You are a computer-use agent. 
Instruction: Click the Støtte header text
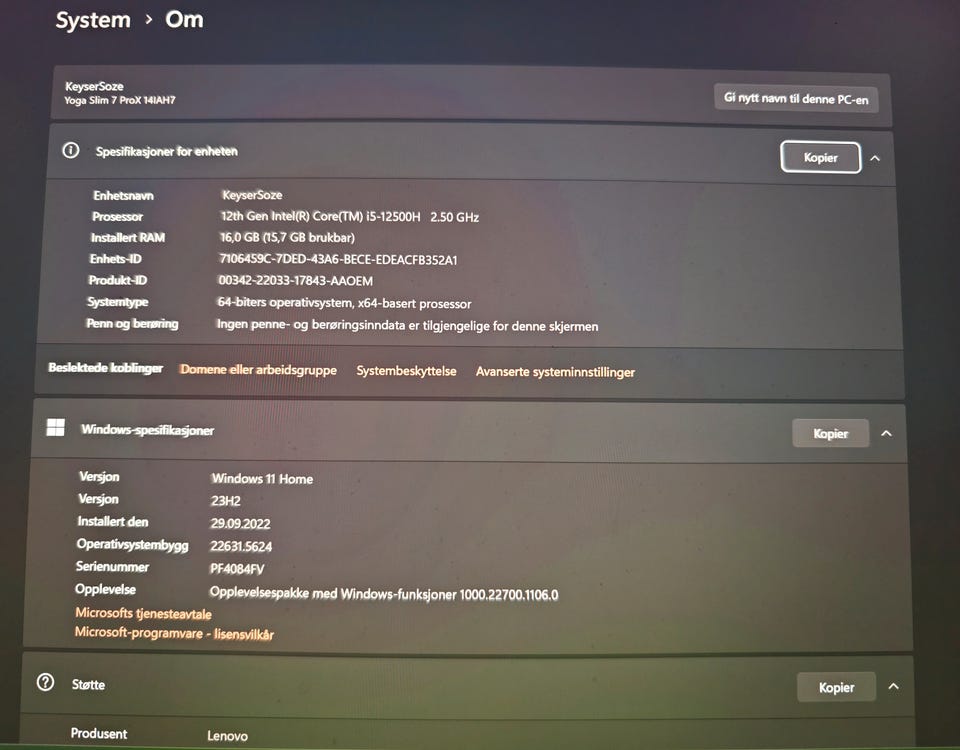pyautogui.click(x=88, y=684)
